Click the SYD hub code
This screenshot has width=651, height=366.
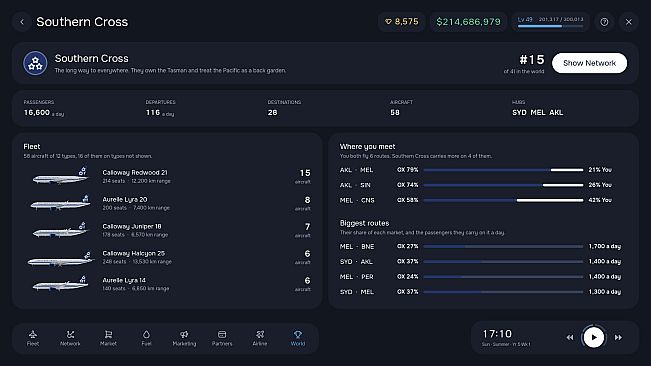tap(519, 112)
